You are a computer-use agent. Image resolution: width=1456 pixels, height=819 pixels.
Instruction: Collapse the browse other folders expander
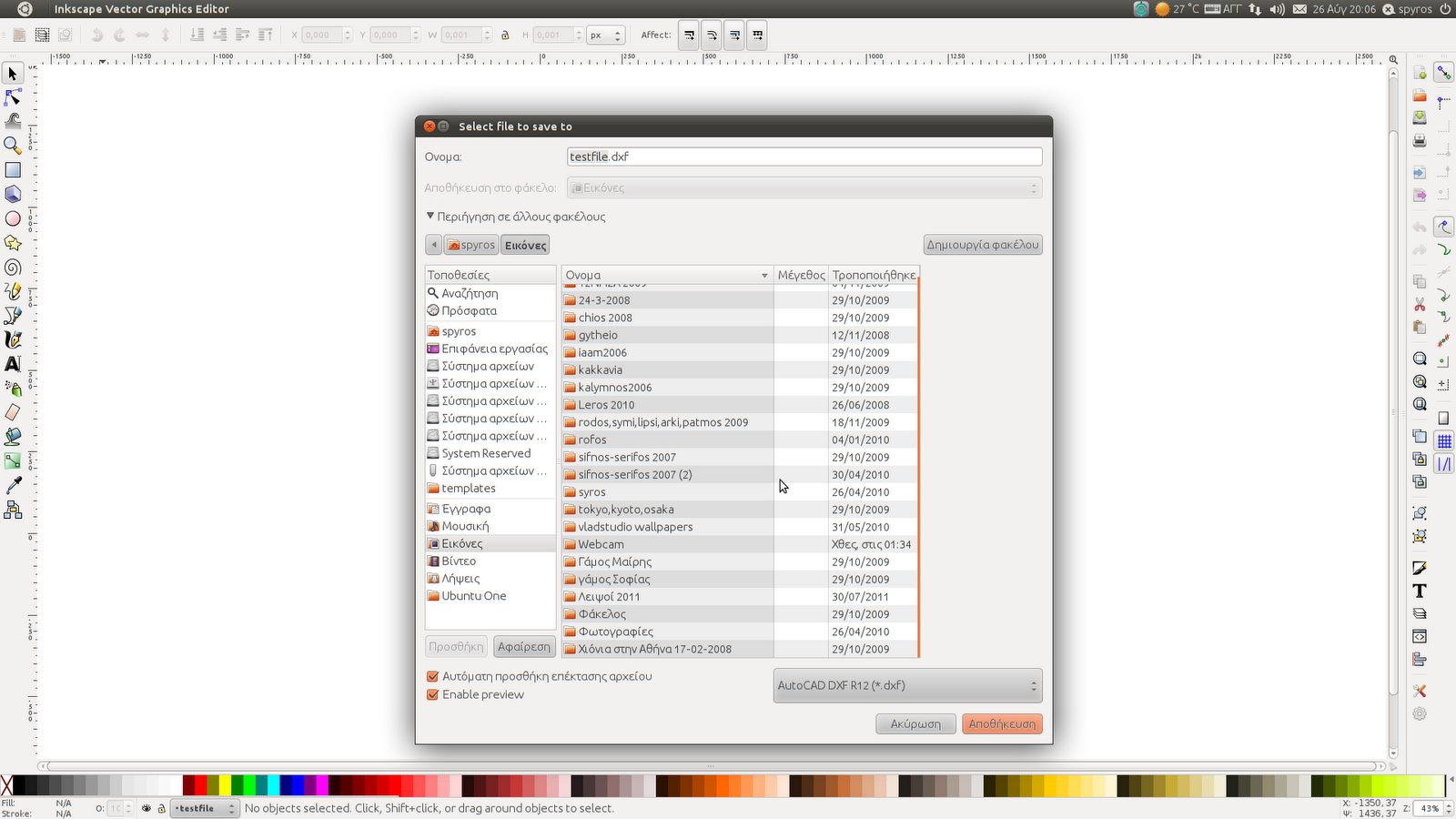tap(430, 217)
